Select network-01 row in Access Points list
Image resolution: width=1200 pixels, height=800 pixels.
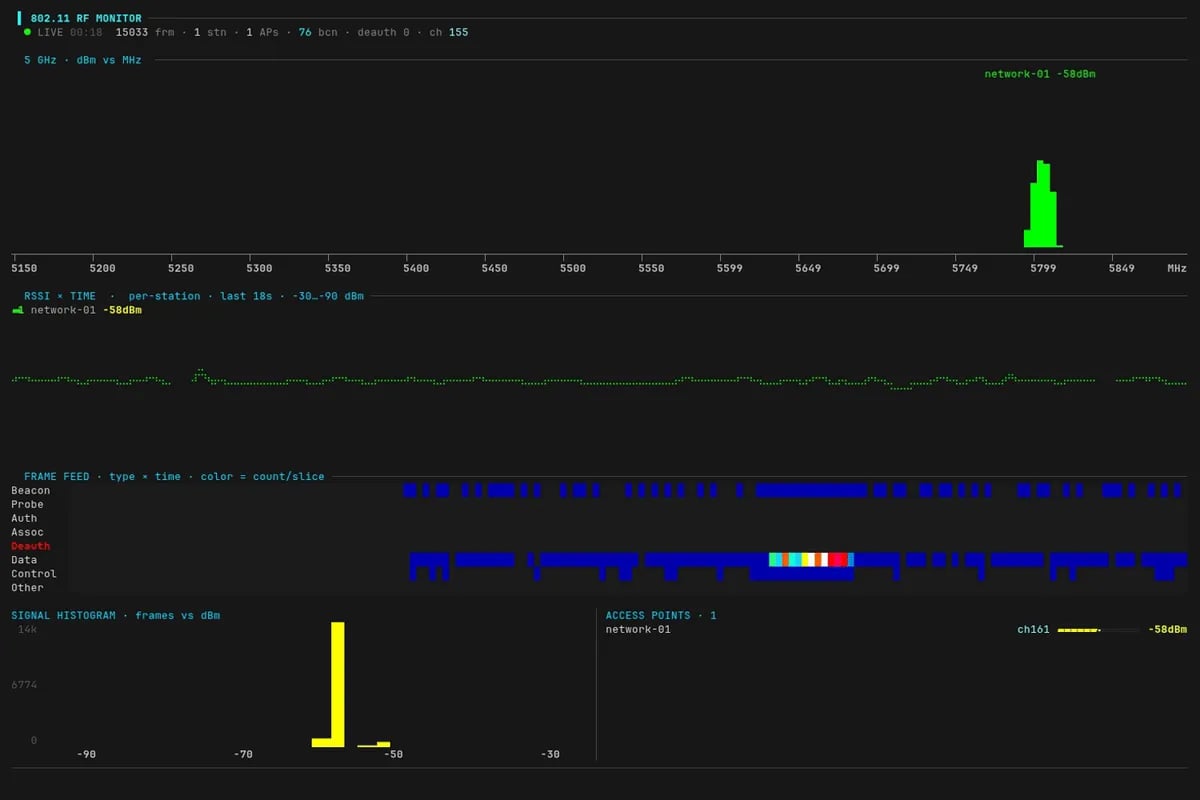click(896, 629)
